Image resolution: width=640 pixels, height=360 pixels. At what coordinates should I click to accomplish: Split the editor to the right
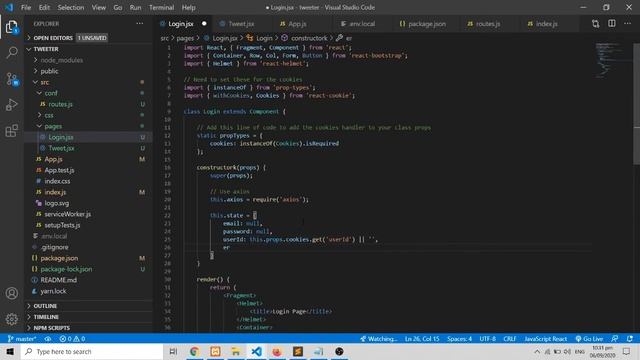(611, 24)
